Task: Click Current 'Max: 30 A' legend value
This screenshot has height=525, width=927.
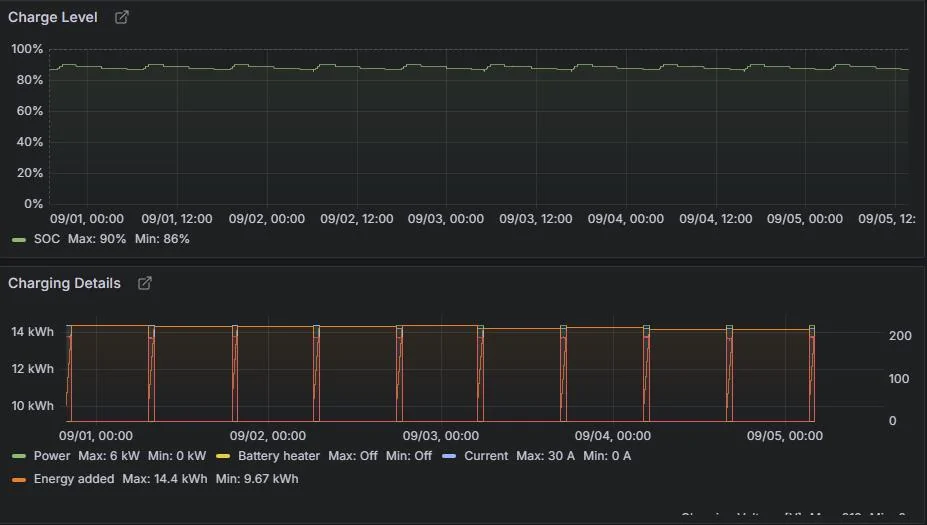Action: tap(545, 456)
